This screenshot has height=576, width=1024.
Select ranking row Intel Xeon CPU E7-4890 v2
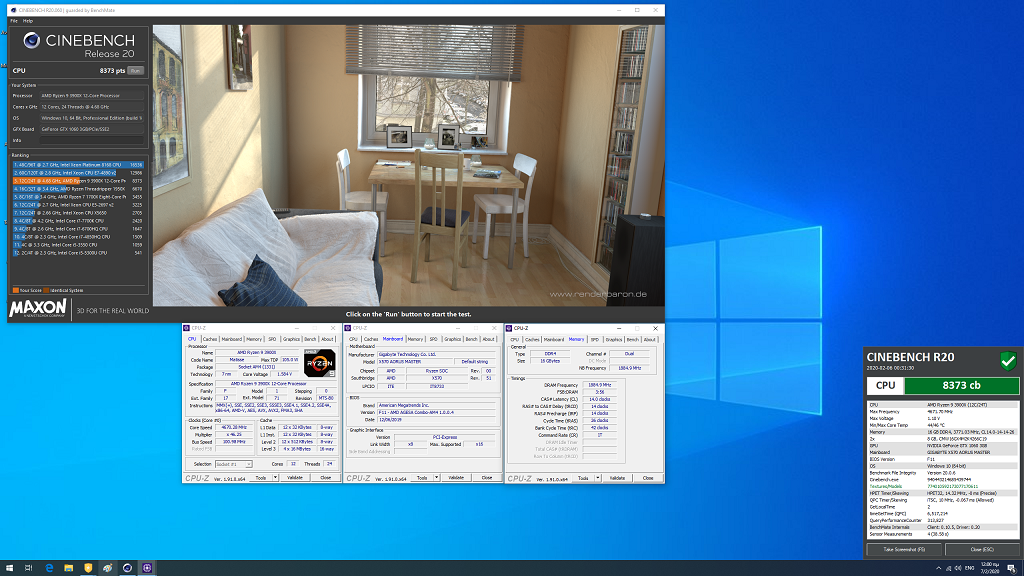tap(78, 173)
